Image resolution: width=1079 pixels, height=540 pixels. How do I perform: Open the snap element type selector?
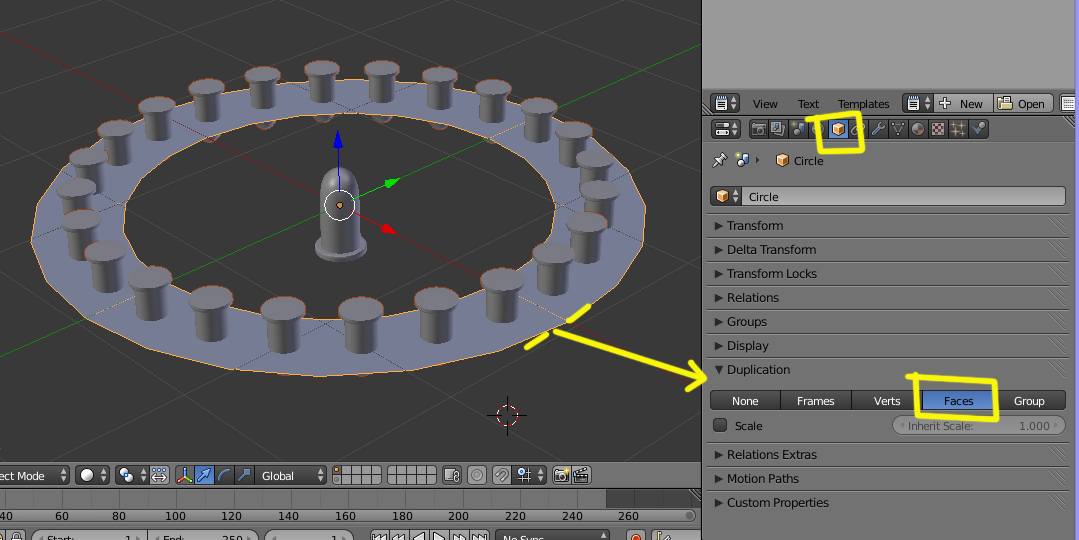coord(531,475)
